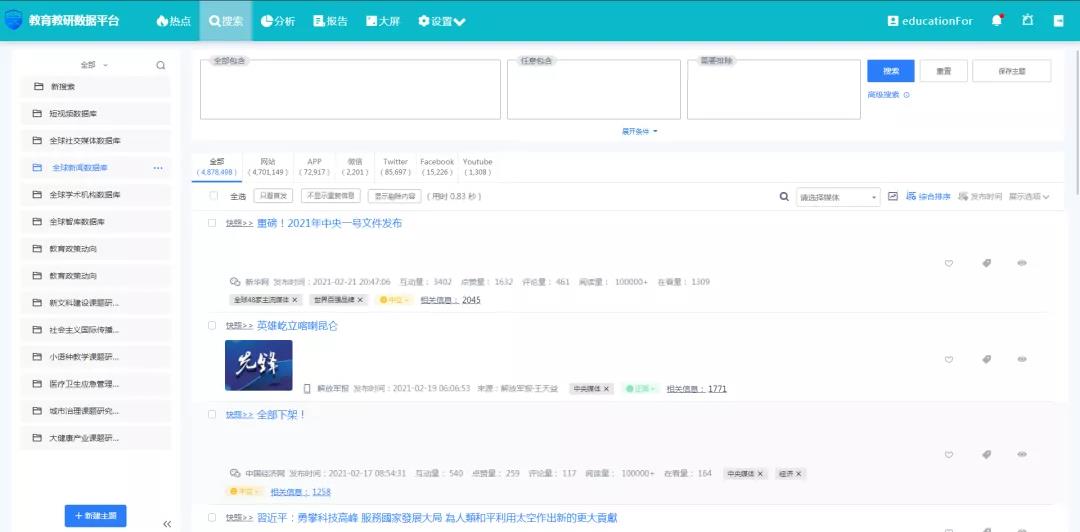Click the magnifier icon beside media selector
Viewport: 1080px width, 532px height.
tap(784, 197)
